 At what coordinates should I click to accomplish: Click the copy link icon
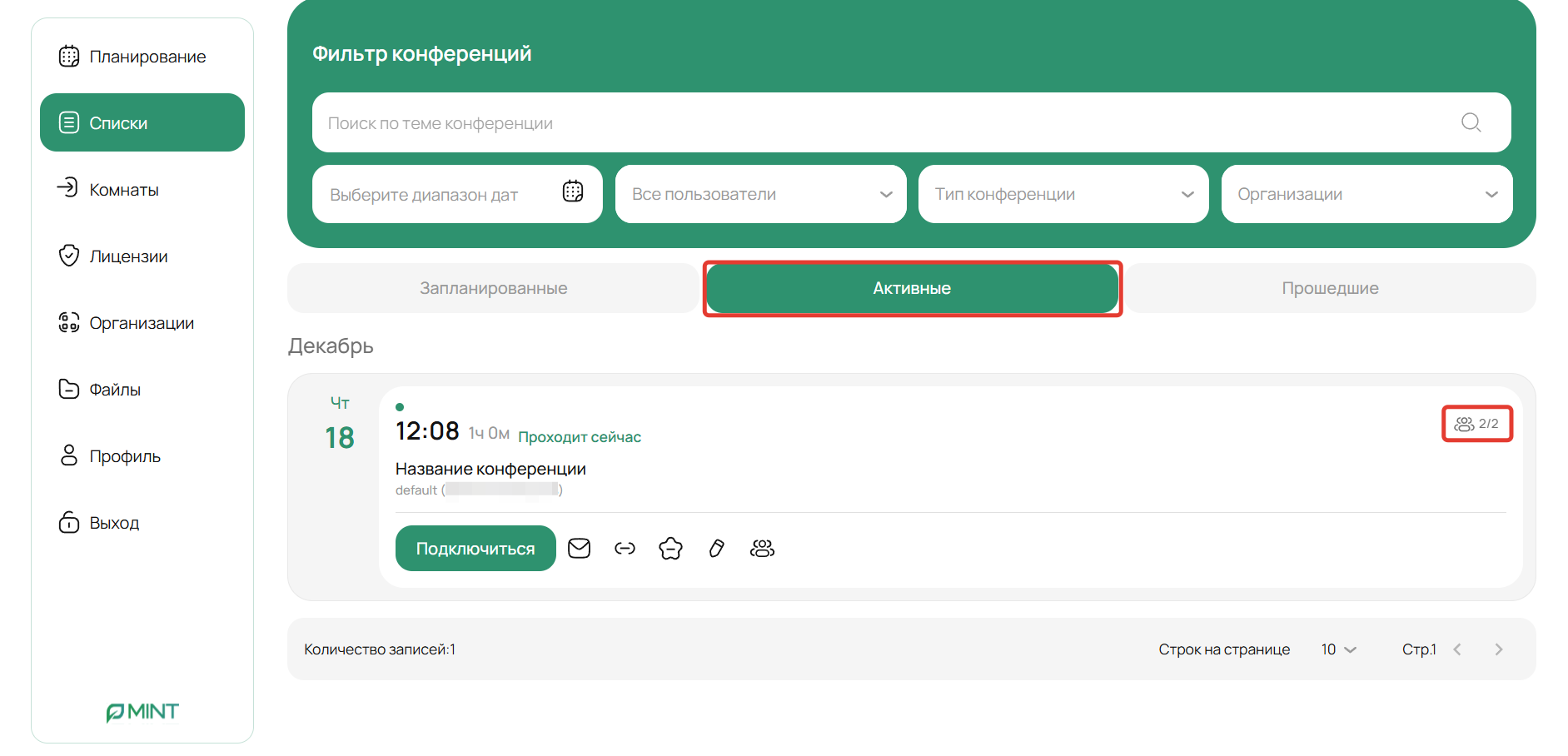point(625,548)
